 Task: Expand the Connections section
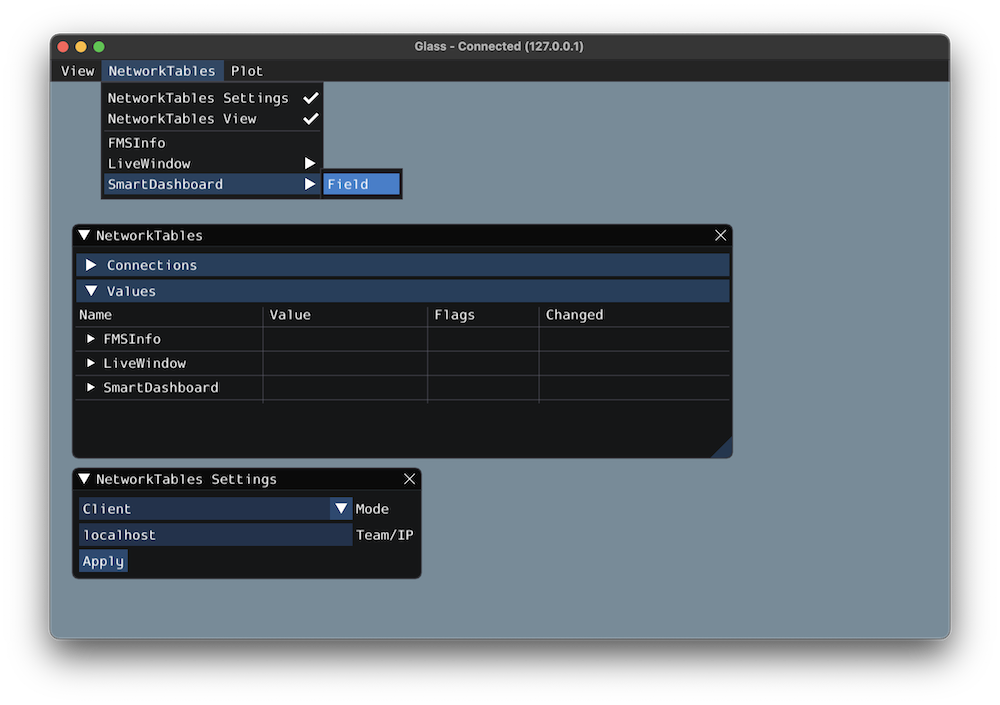tap(92, 265)
